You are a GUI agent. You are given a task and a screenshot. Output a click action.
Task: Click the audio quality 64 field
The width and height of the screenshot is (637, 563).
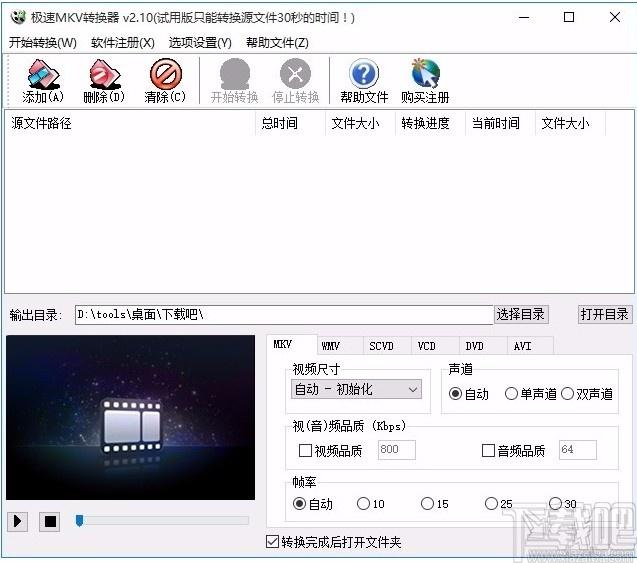click(578, 450)
